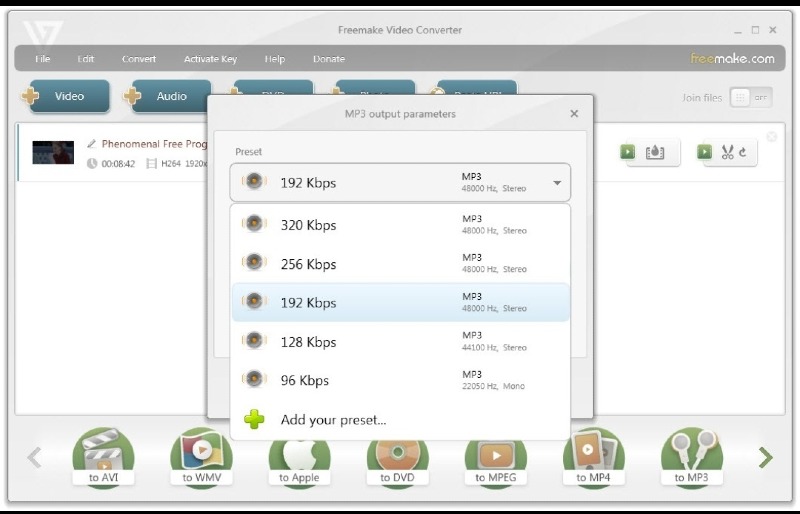Open the Donate menu

(329, 59)
